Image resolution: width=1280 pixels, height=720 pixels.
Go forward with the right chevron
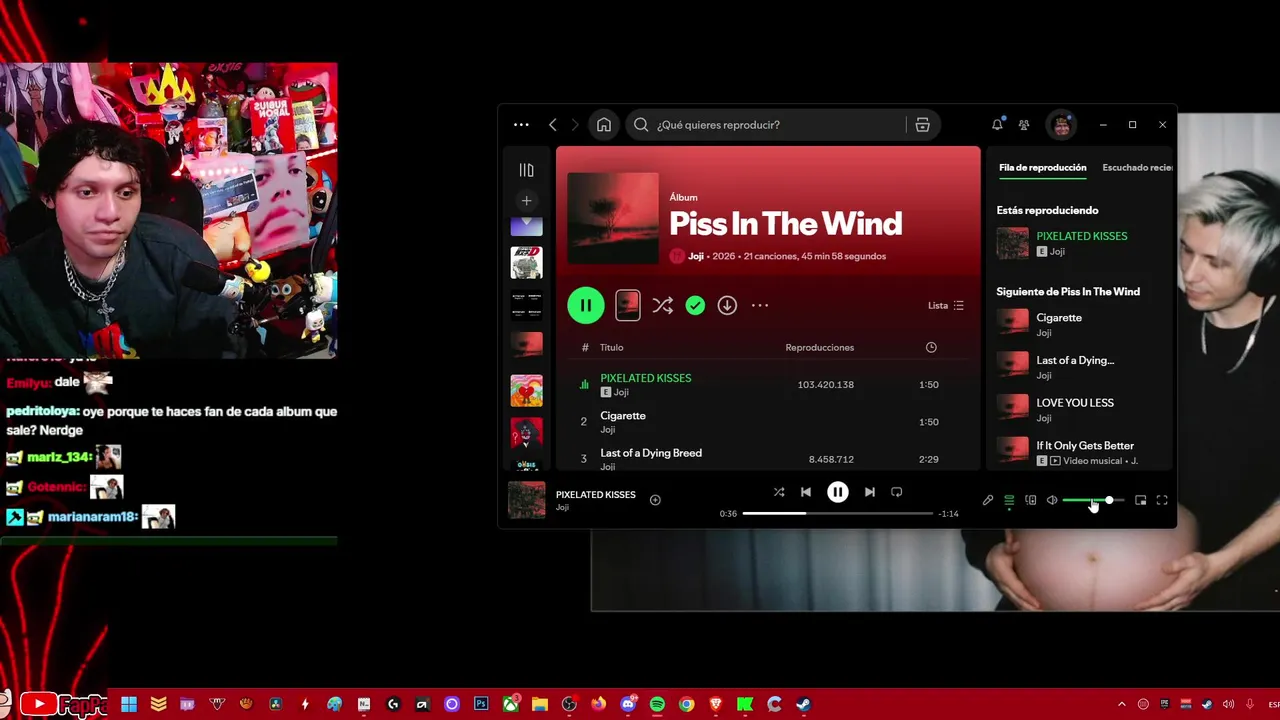click(x=574, y=125)
